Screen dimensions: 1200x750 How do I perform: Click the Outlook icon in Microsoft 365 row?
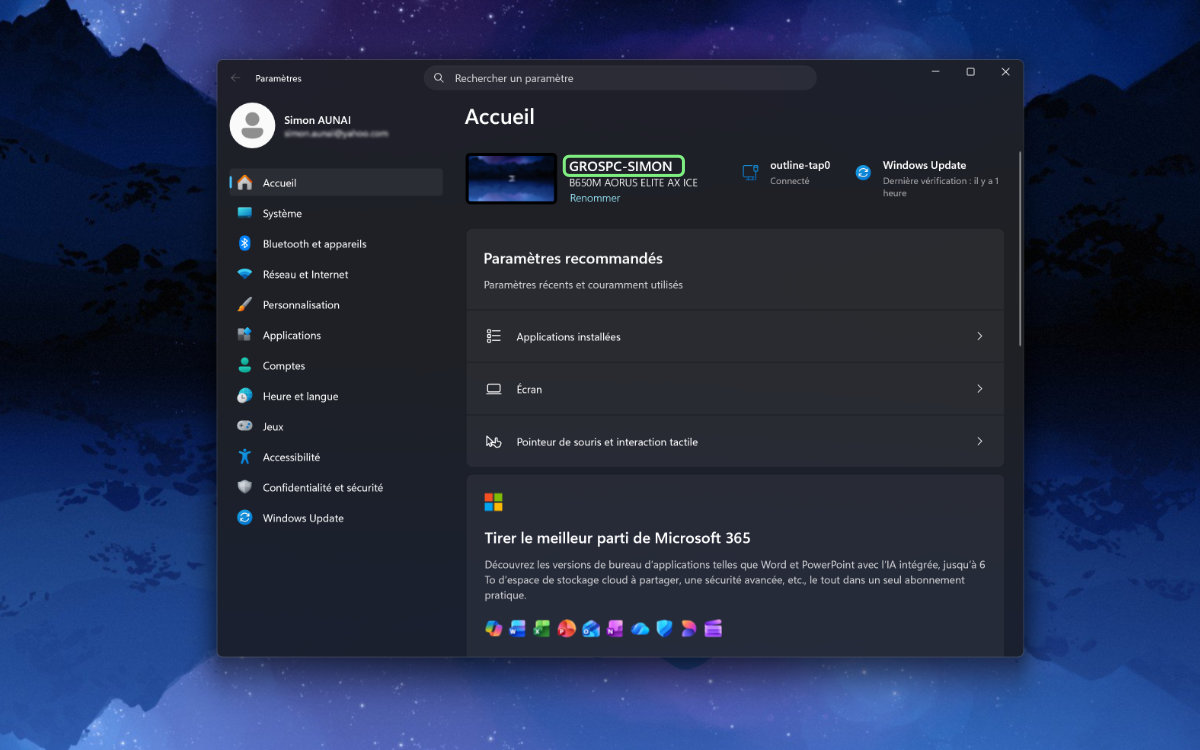[x=591, y=628]
